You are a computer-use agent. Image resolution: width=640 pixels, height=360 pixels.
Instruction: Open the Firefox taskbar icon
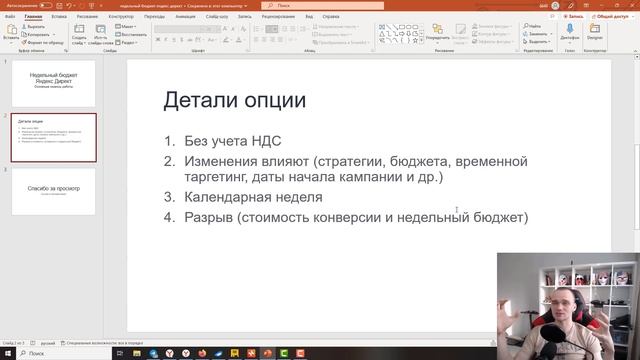tap(202, 353)
